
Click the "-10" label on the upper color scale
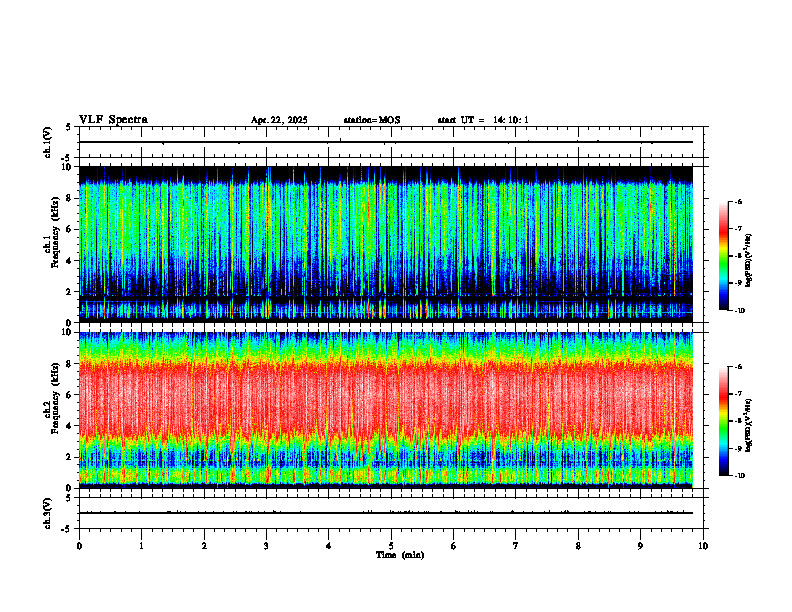739,311
